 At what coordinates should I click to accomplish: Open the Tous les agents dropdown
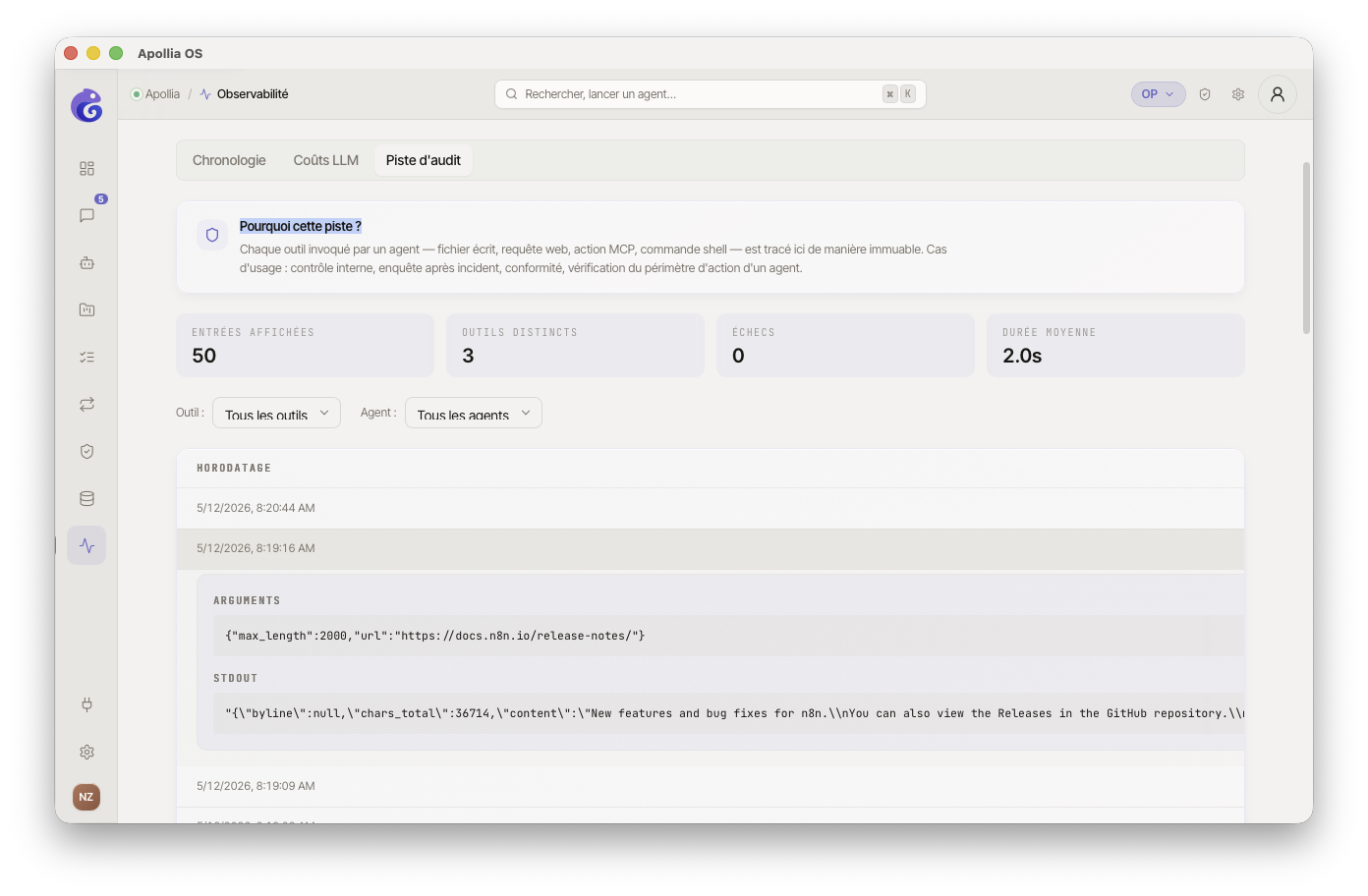(x=474, y=413)
